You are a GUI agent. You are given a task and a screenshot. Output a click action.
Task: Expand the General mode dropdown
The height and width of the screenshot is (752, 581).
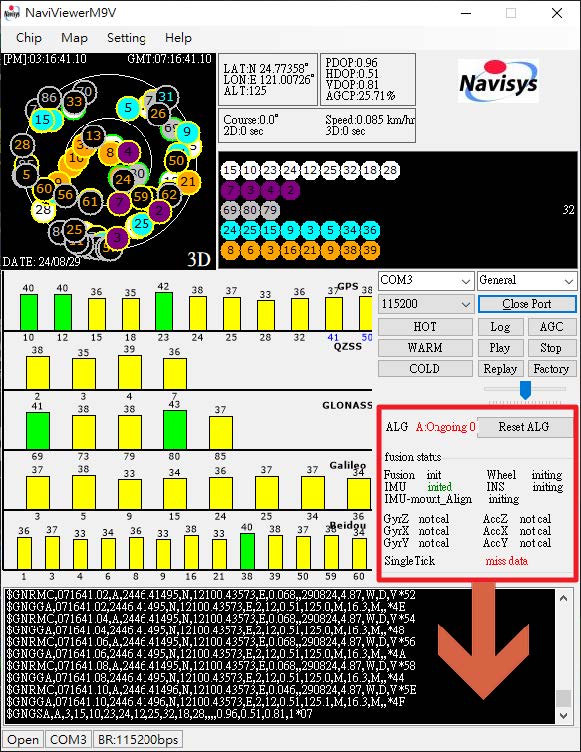coord(527,280)
